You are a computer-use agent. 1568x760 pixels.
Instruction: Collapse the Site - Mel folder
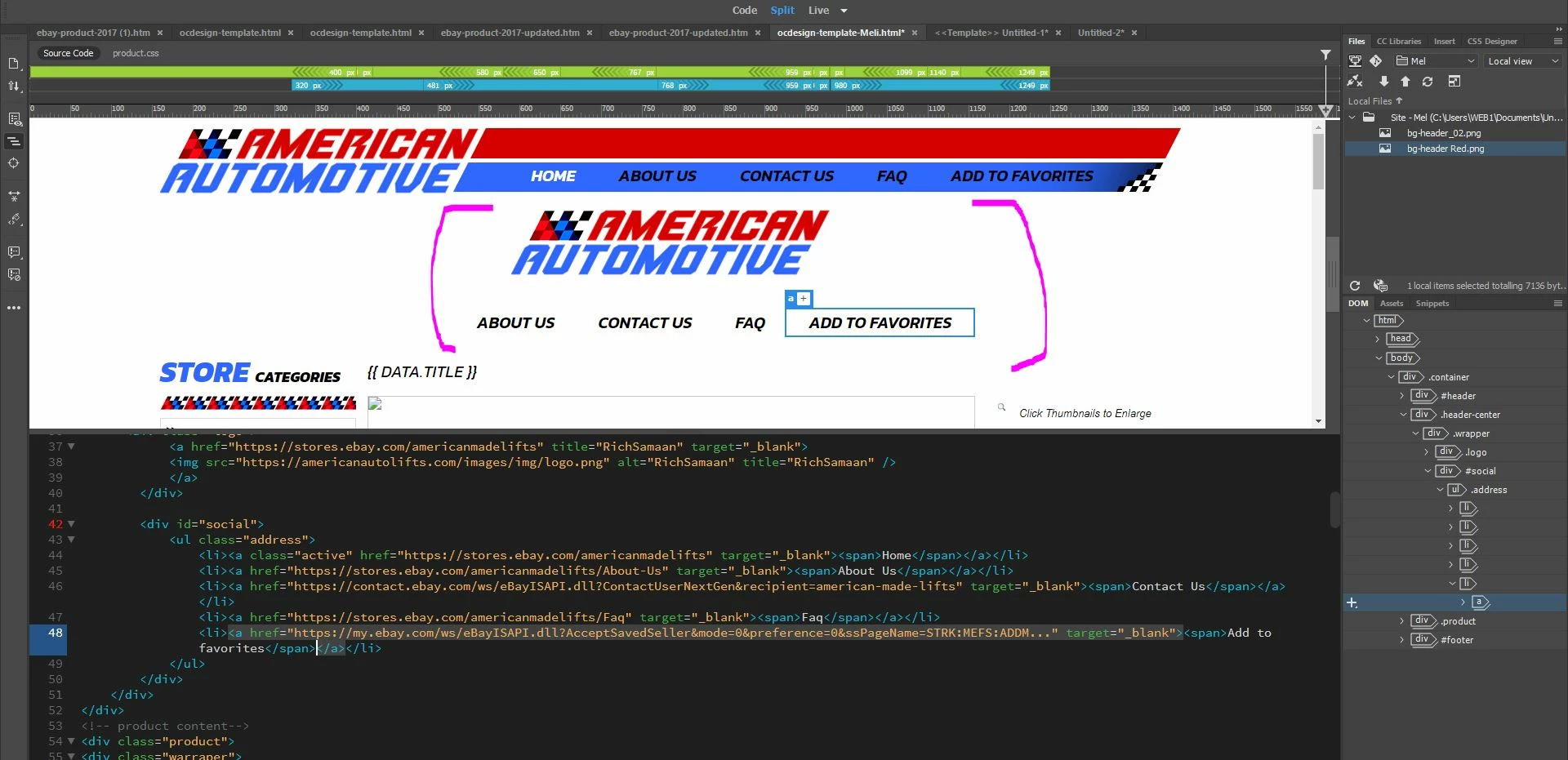click(1352, 118)
